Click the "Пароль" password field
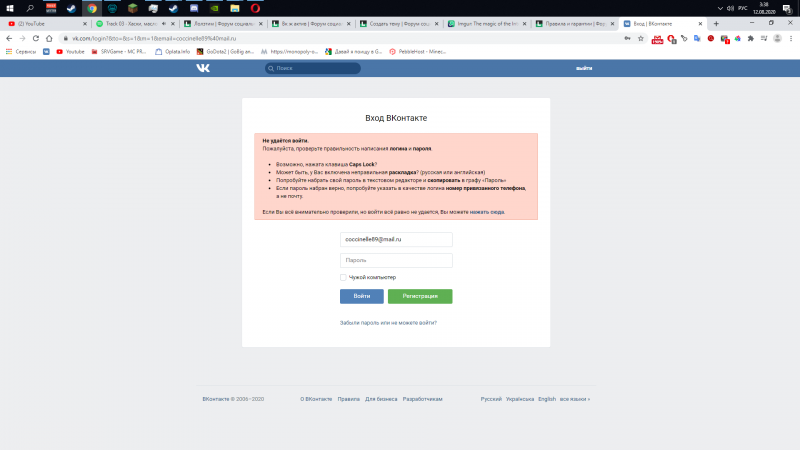This screenshot has height=450, width=800. point(397,260)
